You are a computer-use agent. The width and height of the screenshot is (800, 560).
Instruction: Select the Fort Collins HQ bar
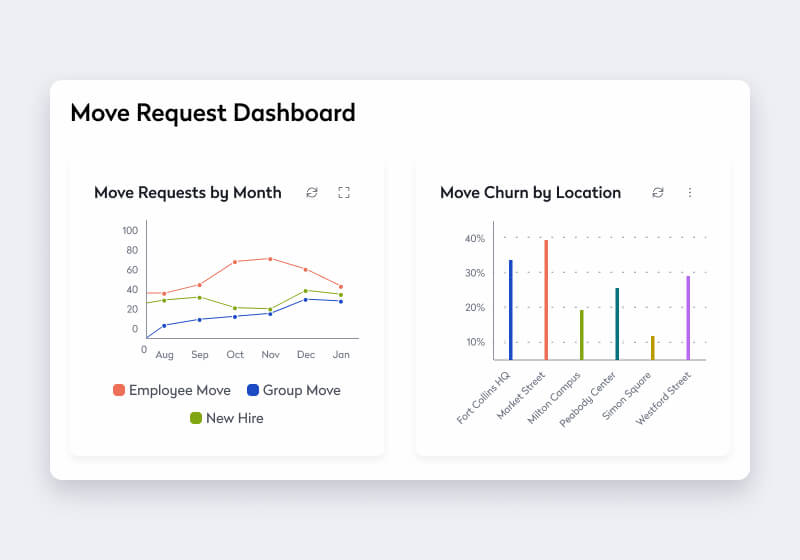click(x=511, y=310)
